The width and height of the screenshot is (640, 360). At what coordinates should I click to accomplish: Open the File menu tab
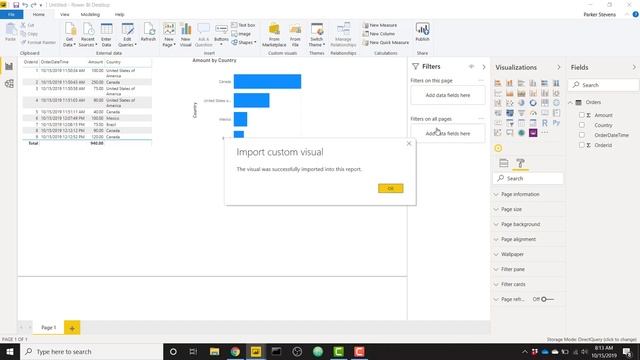click(11, 14)
